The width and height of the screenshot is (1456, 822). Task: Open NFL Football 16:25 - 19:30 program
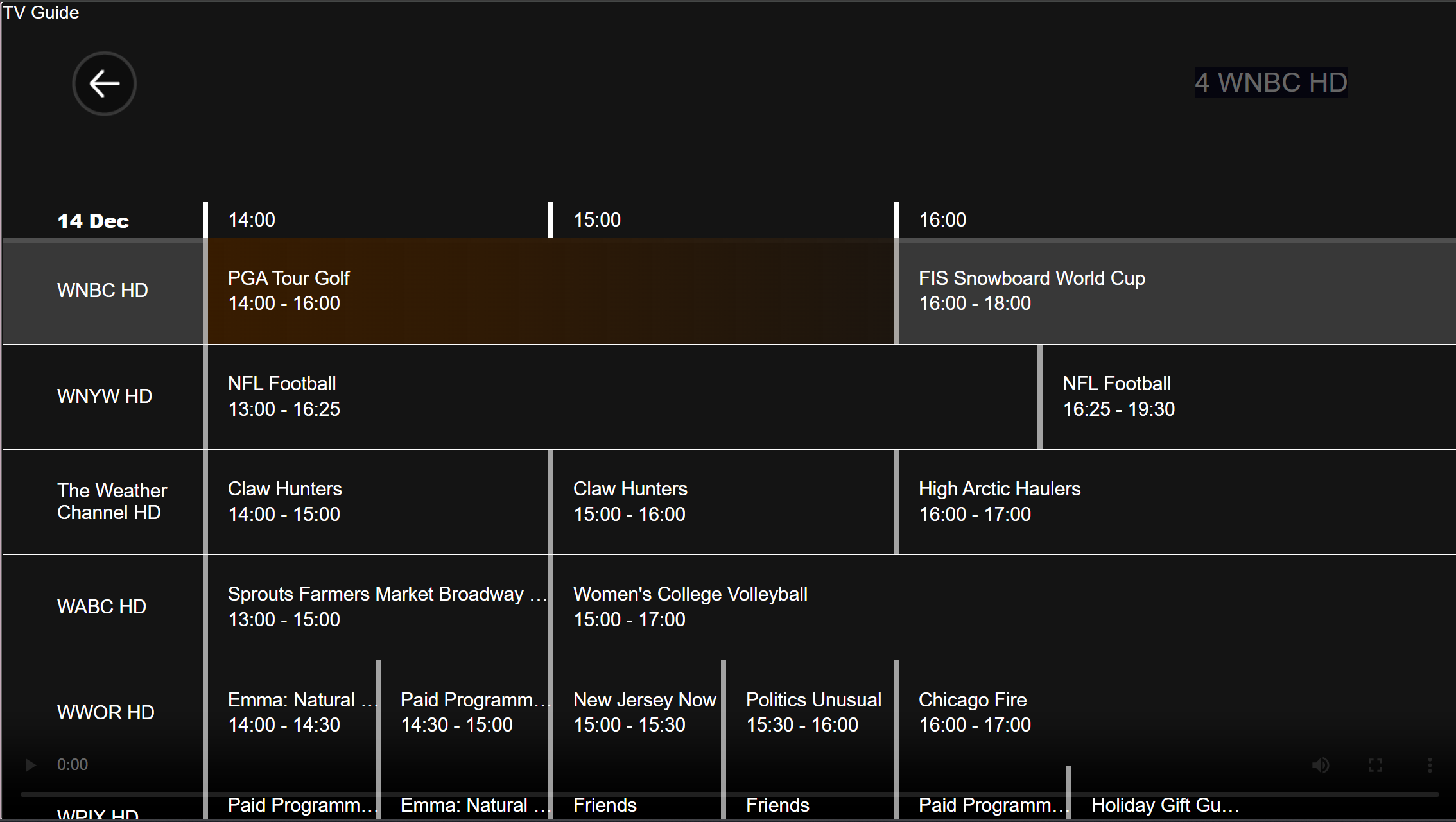(1247, 397)
